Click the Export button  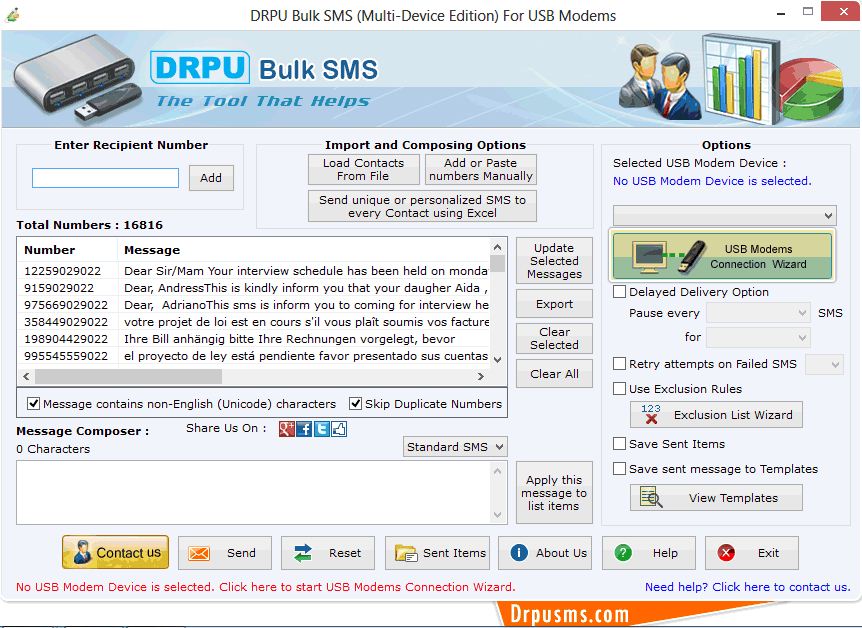(554, 304)
